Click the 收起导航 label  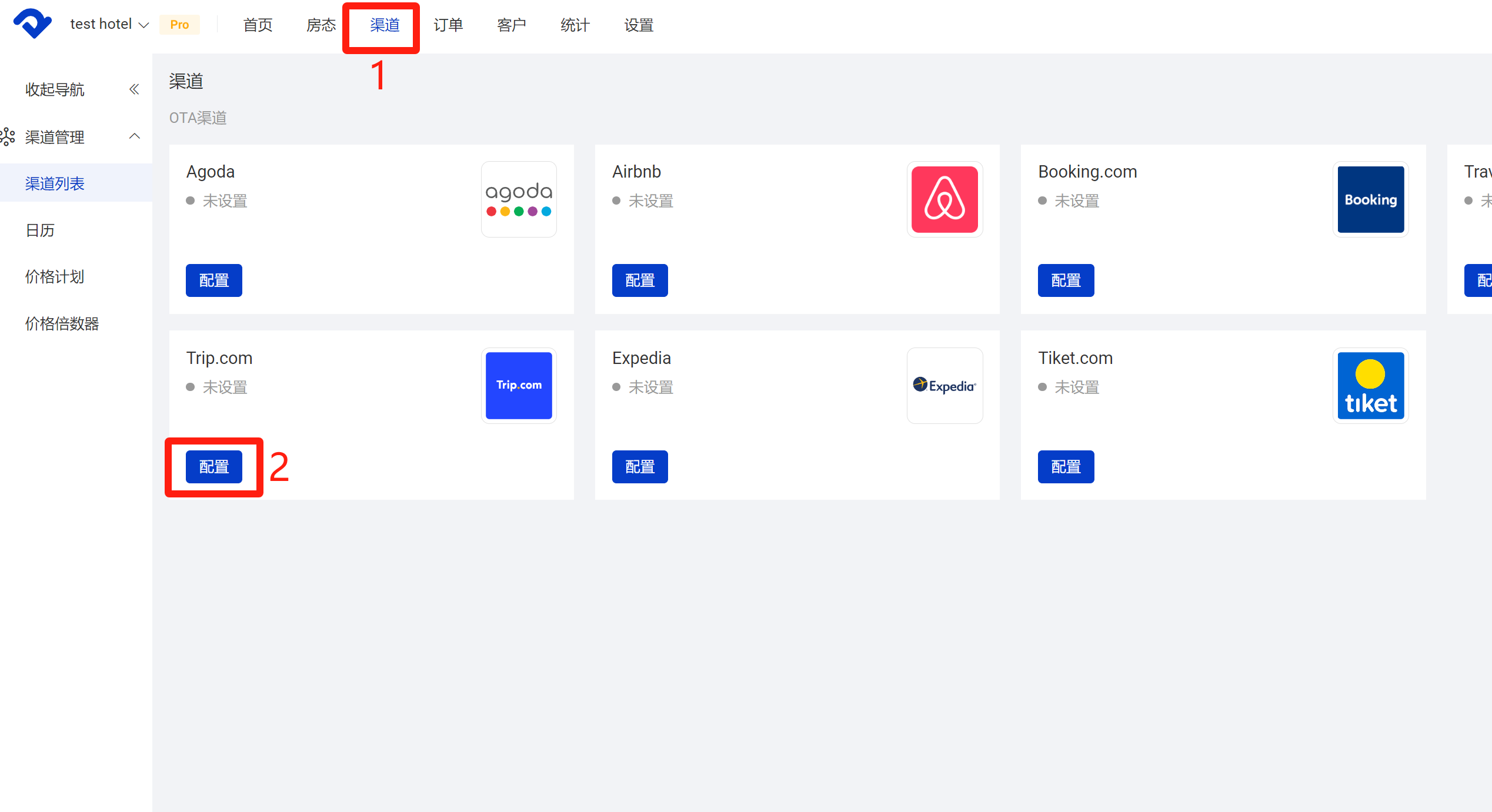(55, 89)
